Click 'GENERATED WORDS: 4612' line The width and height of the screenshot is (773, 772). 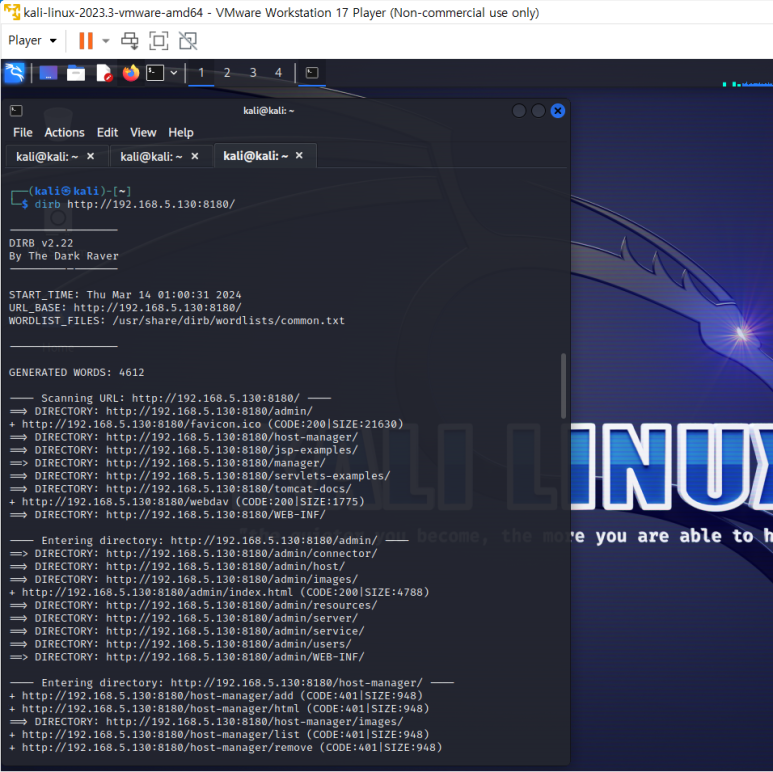(x=76, y=373)
